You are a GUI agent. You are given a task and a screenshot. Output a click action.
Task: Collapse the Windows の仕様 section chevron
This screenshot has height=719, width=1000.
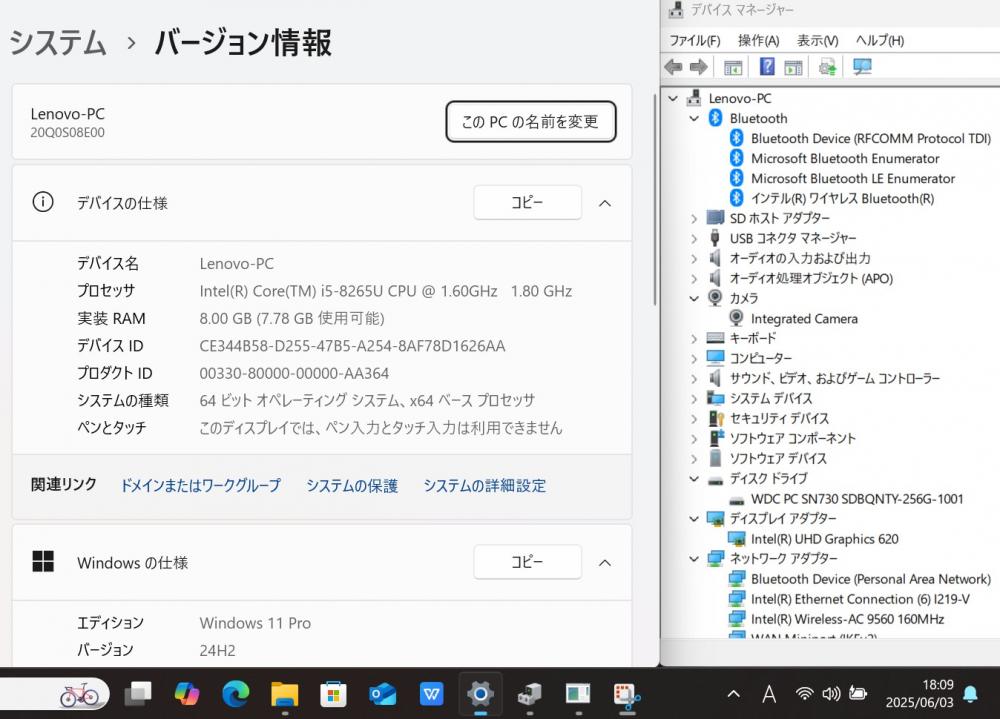[x=605, y=562]
